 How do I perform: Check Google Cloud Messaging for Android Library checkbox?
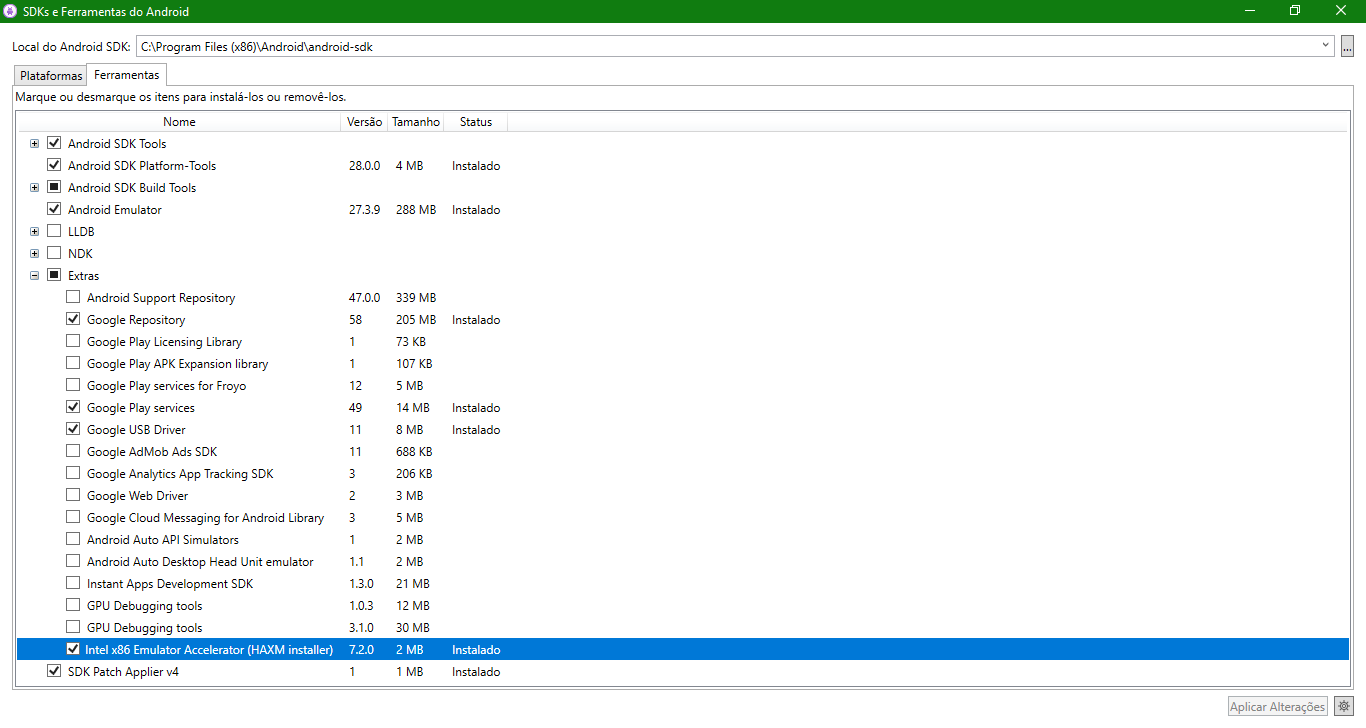pyautogui.click(x=73, y=517)
